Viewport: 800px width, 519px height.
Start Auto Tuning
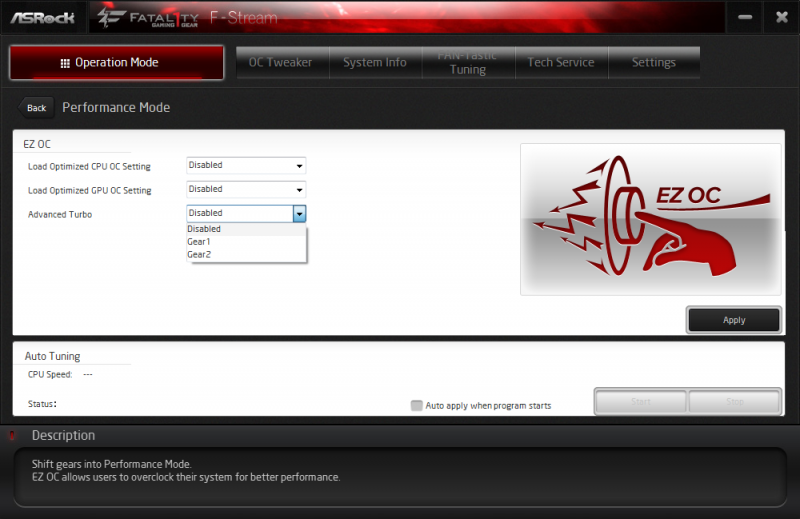point(641,402)
